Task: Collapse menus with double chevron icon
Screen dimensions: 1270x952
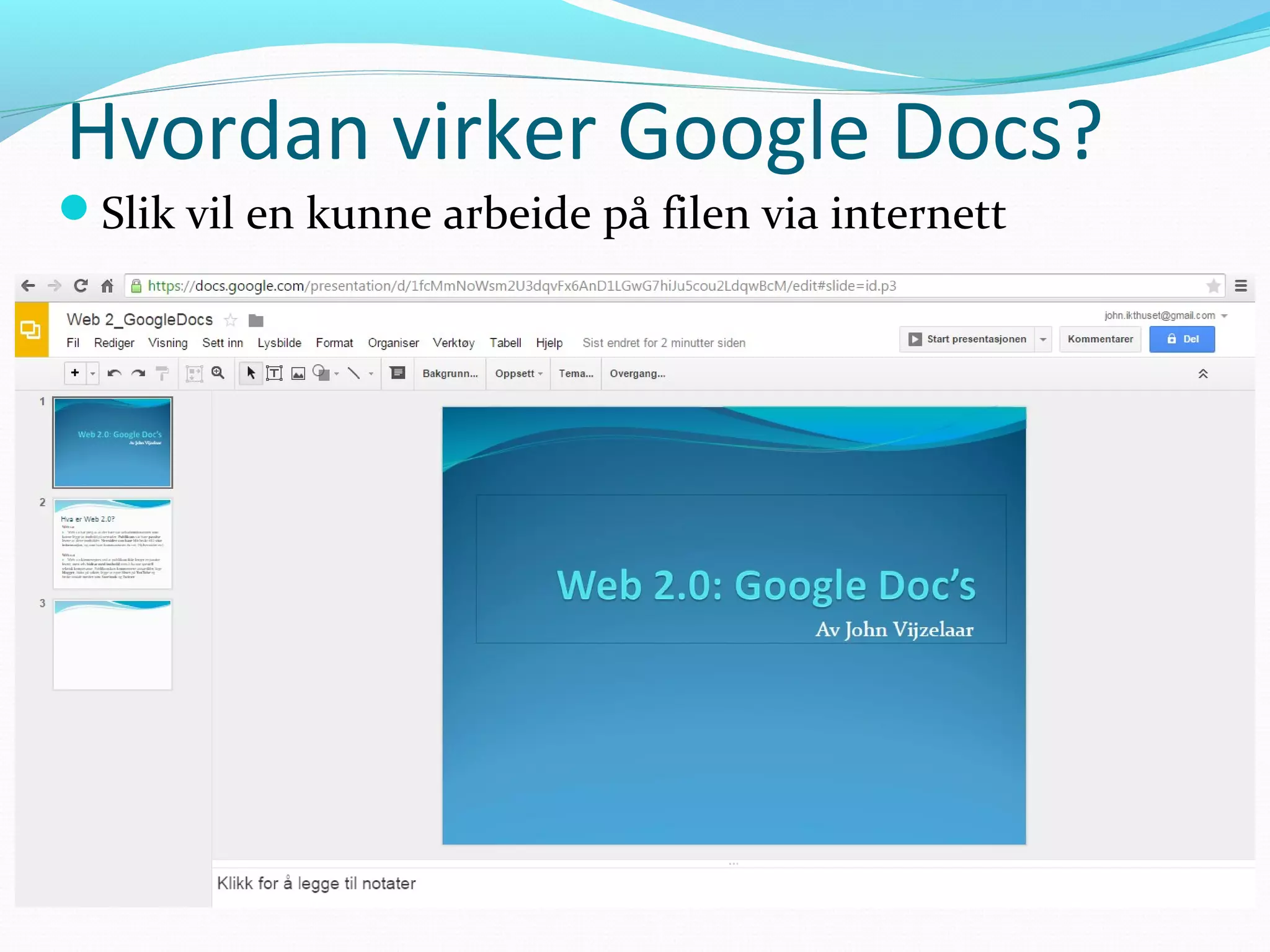Action: (1203, 374)
